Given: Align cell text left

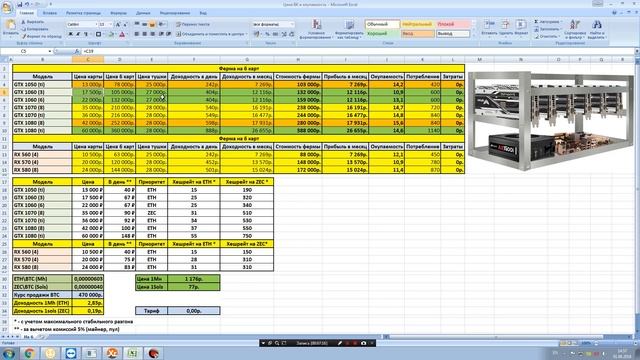Looking at the screenshot, I should [137, 34].
